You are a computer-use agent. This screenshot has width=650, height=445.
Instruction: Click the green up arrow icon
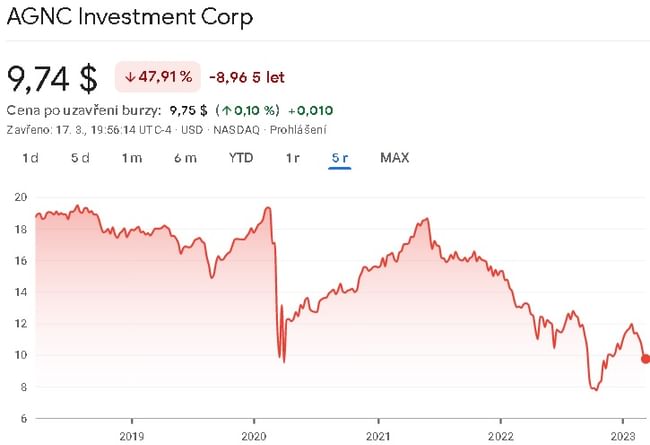228,111
